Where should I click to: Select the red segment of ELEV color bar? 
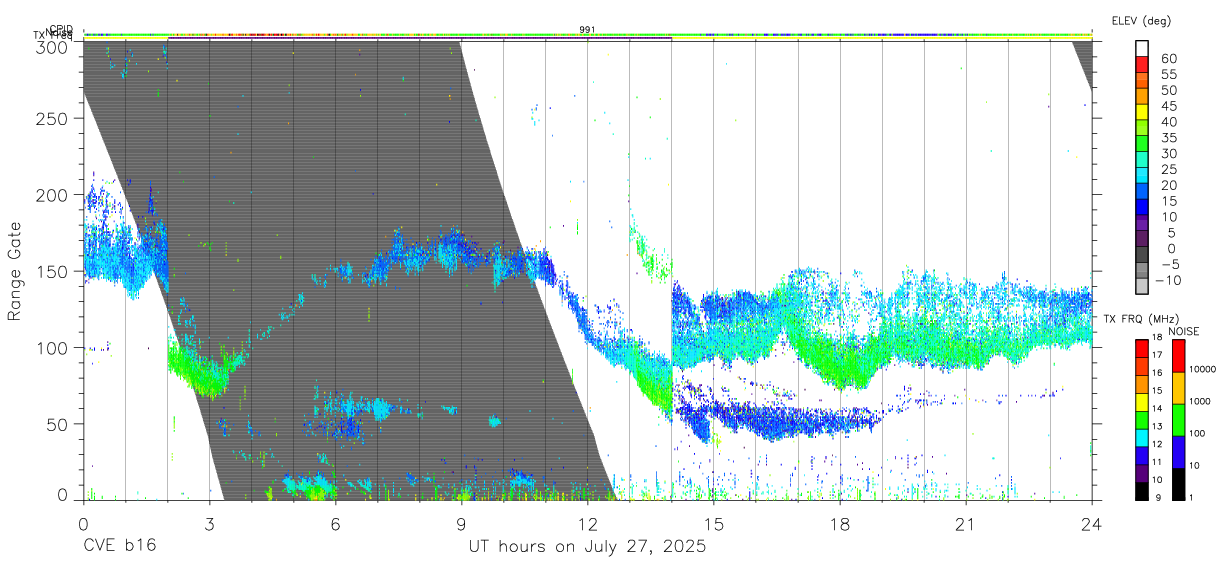click(x=1143, y=65)
